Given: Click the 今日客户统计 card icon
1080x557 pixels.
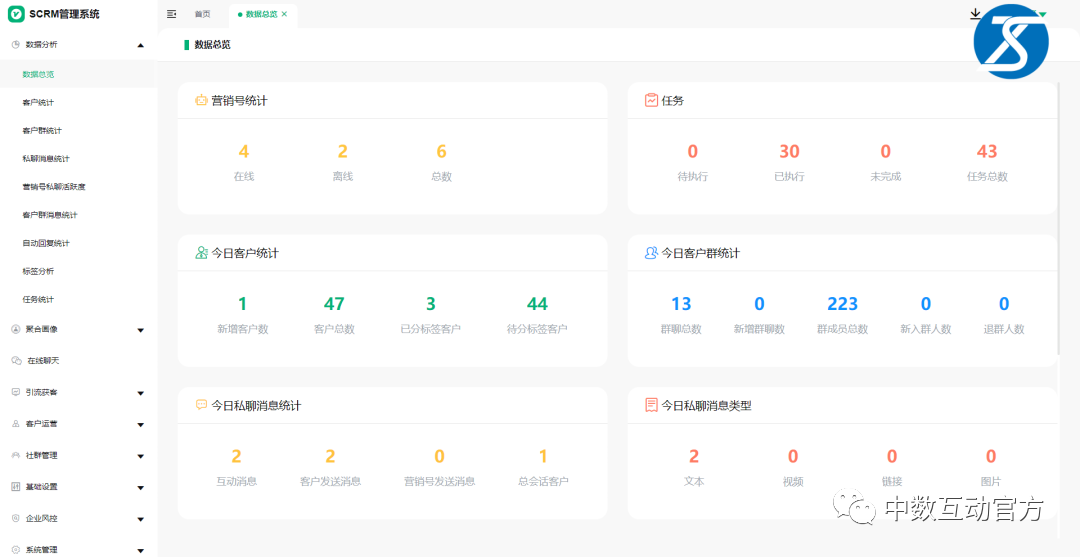Looking at the screenshot, I should (x=201, y=253).
